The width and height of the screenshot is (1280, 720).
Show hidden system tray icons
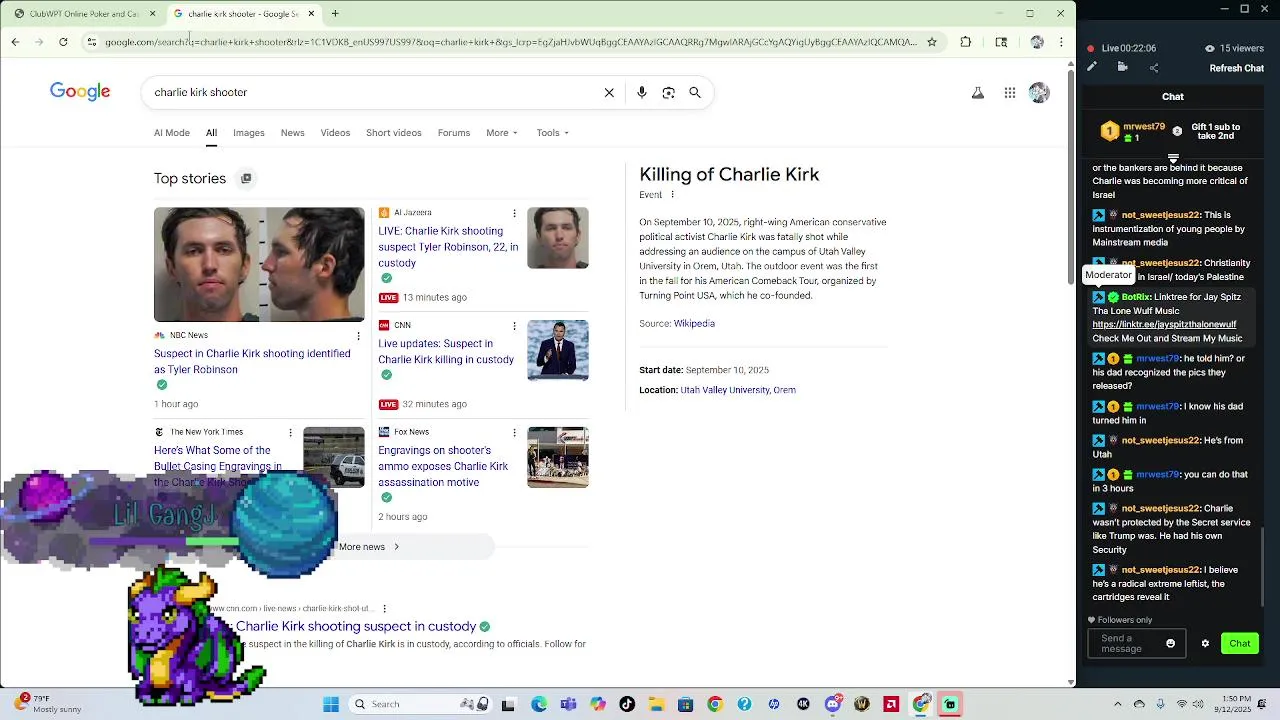point(1118,704)
